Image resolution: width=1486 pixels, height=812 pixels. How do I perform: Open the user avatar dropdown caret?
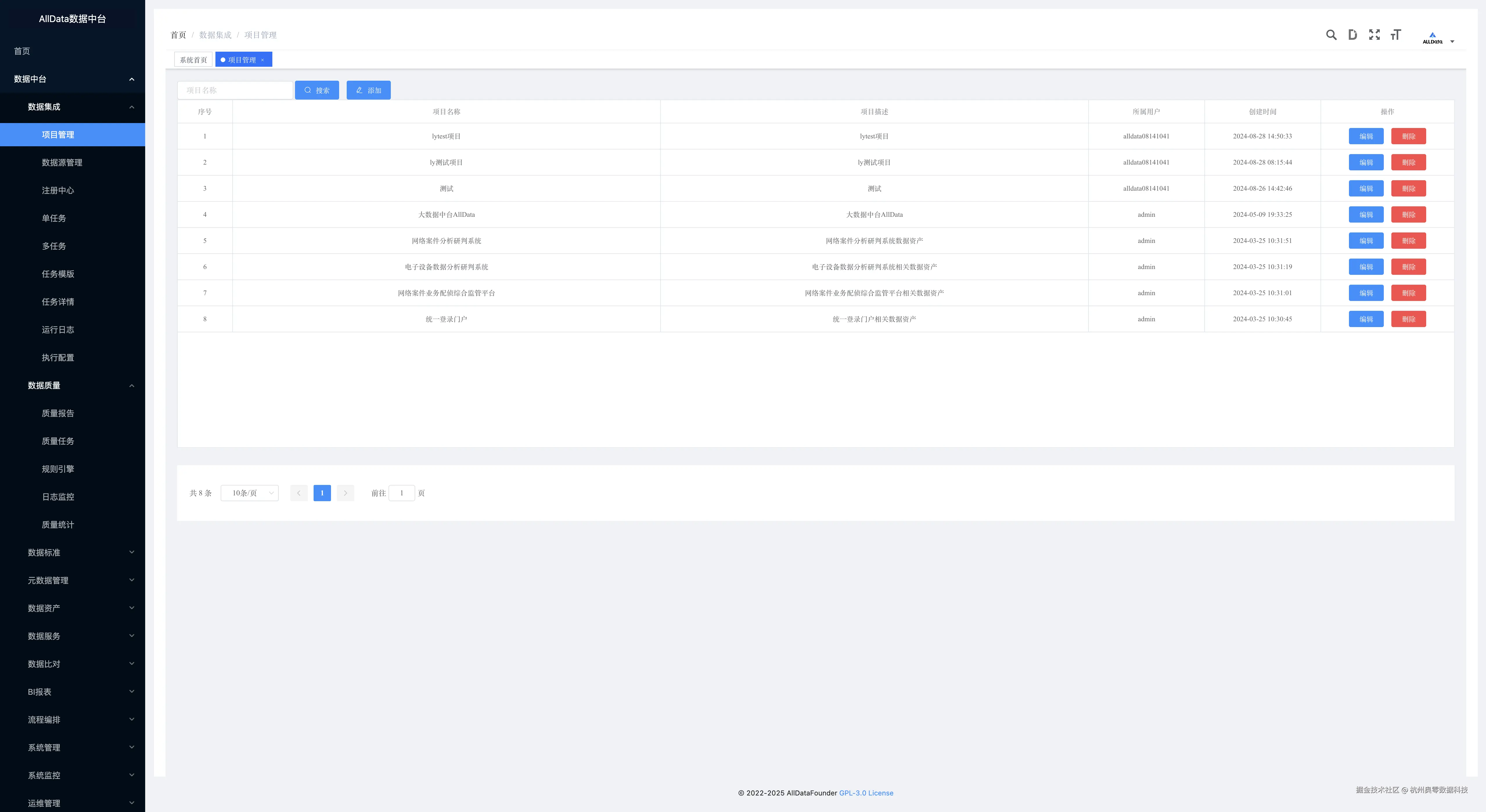point(1452,41)
